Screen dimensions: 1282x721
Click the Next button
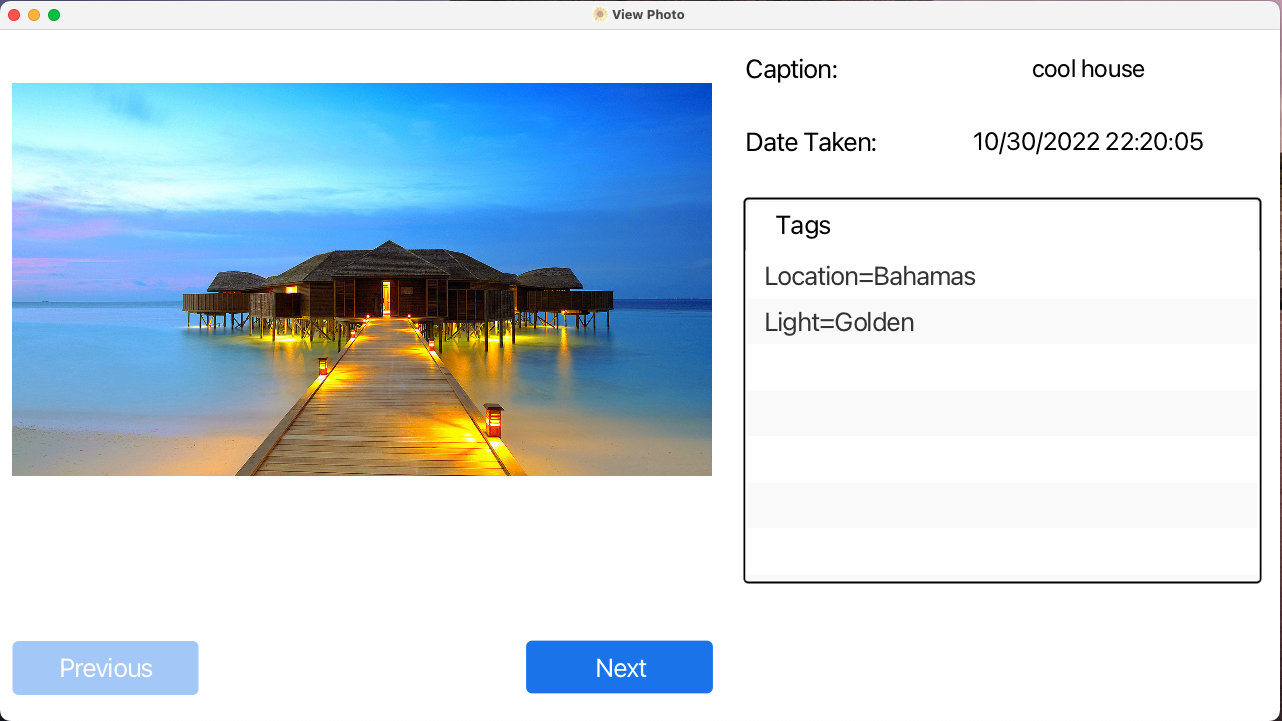tap(619, 667)
